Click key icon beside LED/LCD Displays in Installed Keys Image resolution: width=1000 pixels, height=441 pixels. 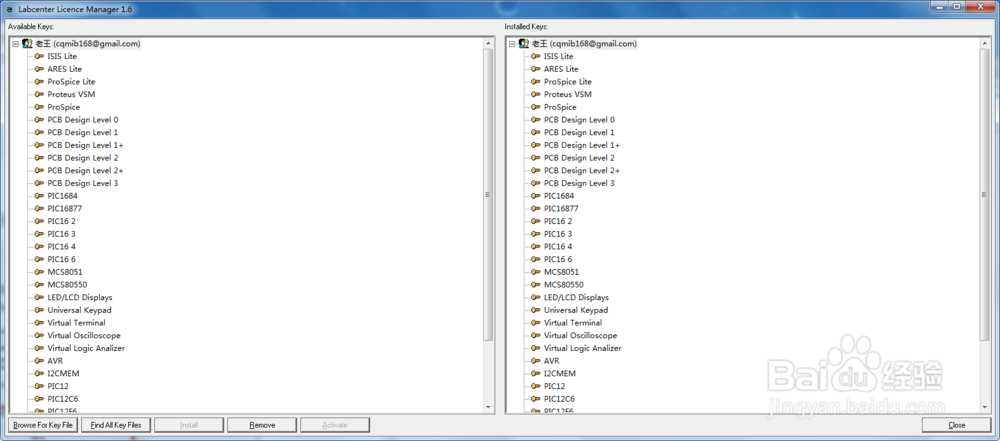coord(536,297)
